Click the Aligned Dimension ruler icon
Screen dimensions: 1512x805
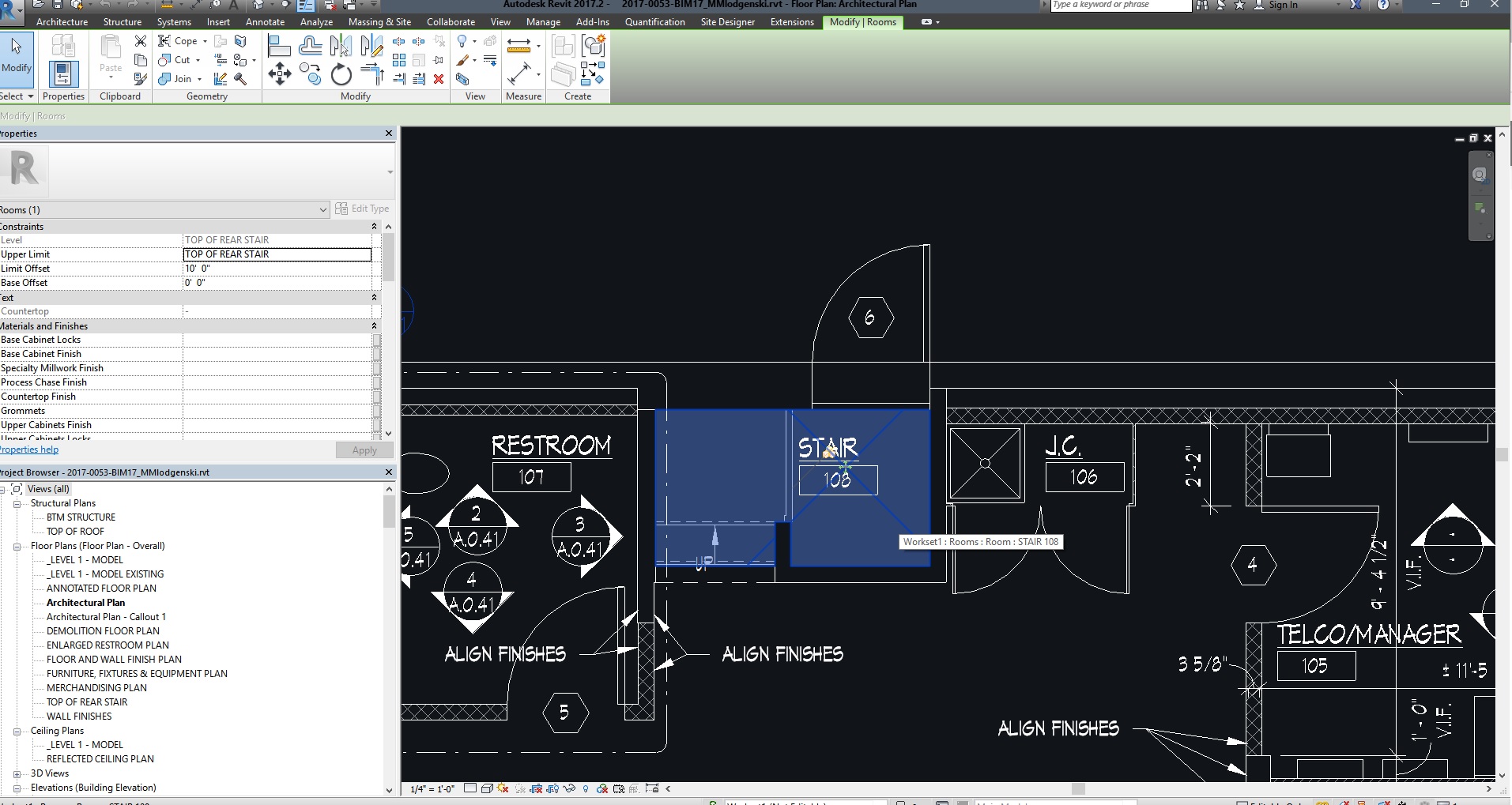518,46
